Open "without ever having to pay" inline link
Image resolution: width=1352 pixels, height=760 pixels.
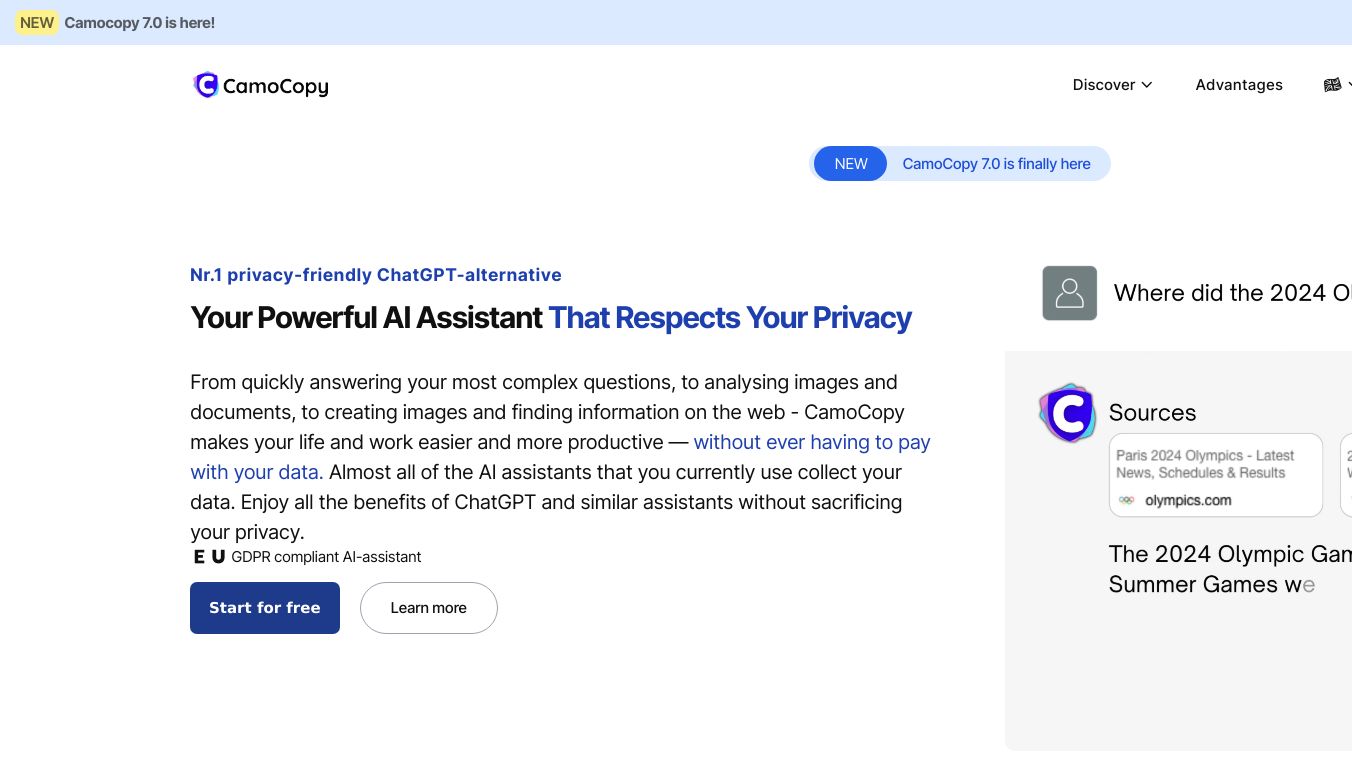coord(812,442)
